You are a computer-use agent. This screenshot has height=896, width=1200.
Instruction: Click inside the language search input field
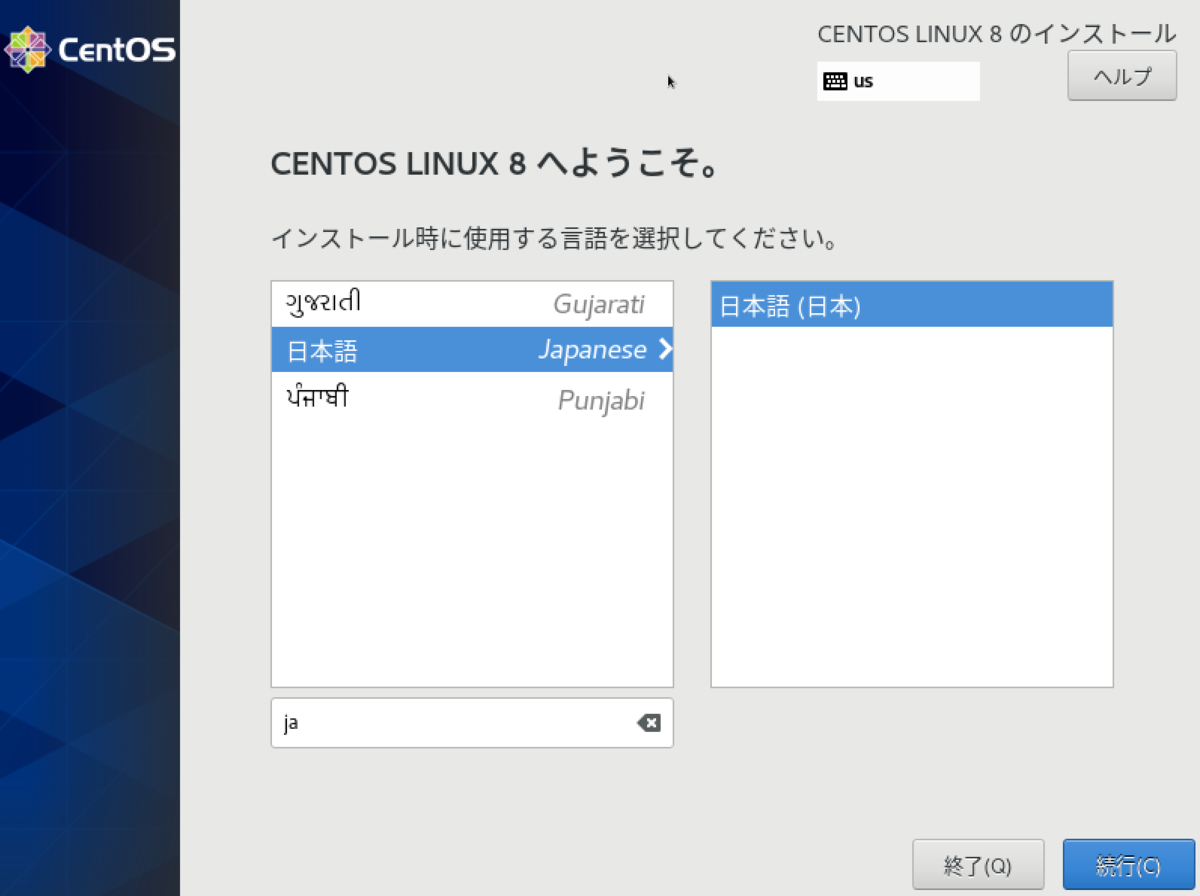coord(450,722)
